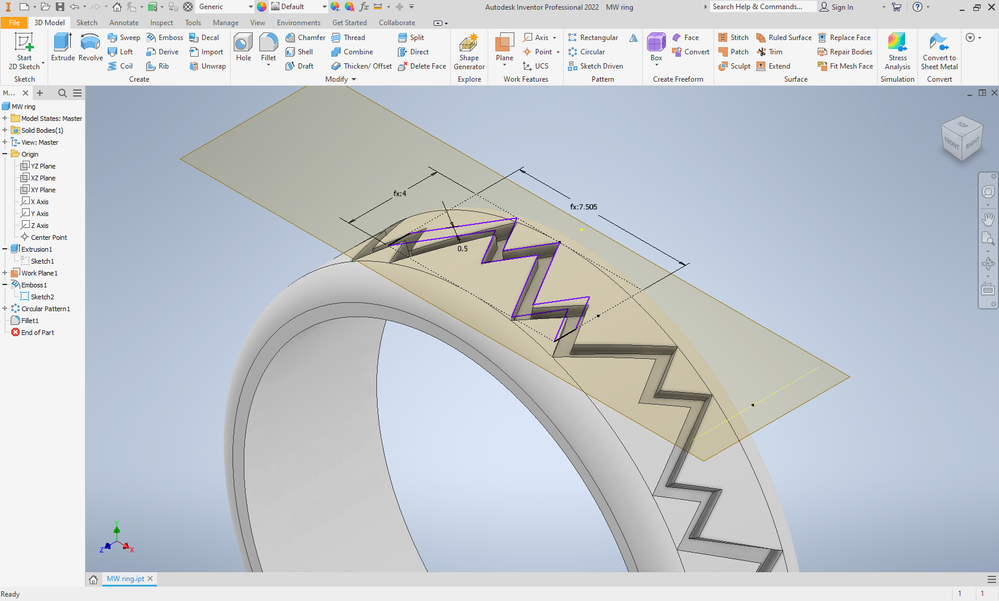Image resolution: width=999 pixels, height=601 pixels.
Task: Open Stress Analysis
Action: [x=897, y=51]
